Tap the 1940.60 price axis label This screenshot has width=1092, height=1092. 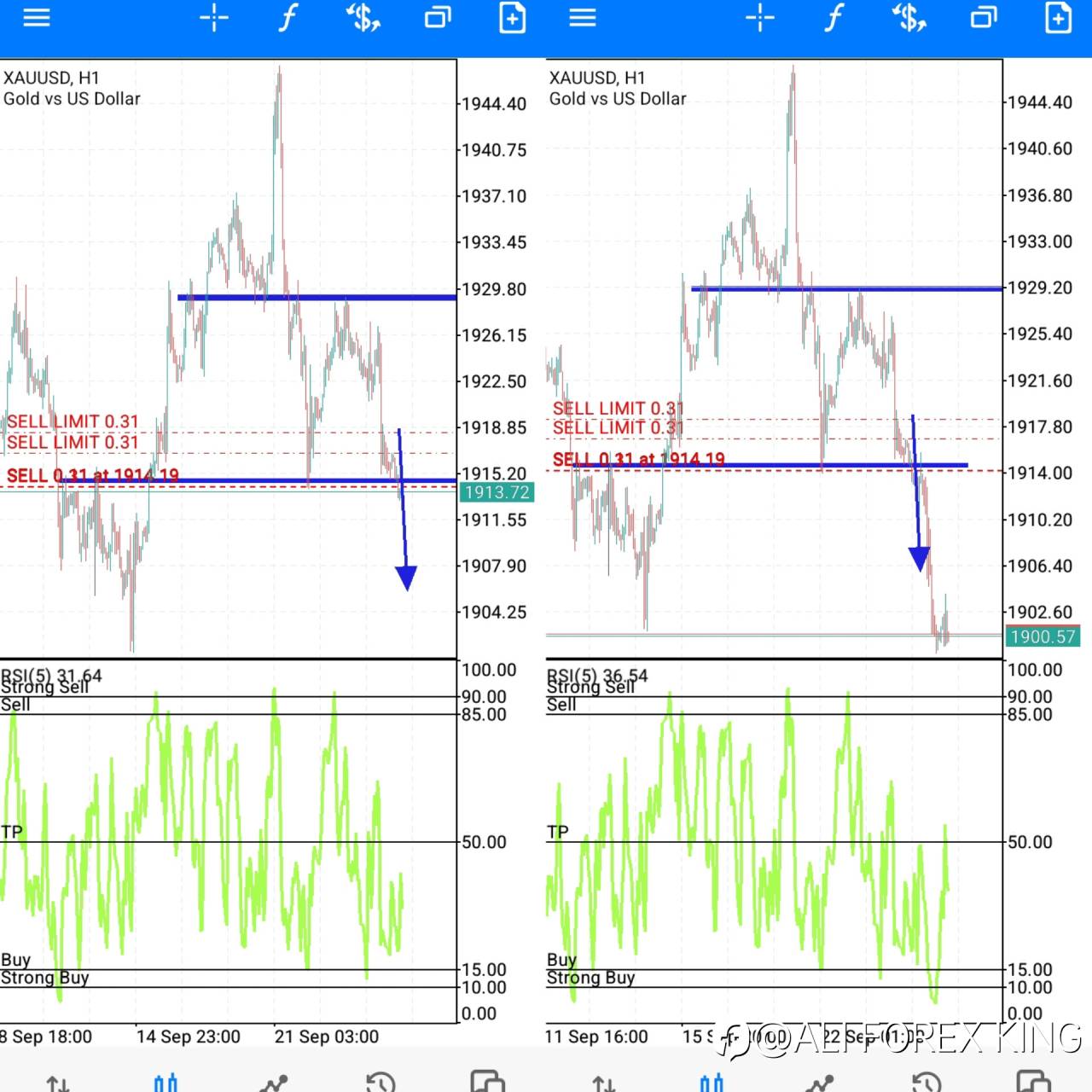pyautogui.click(x=1040, y=148)
